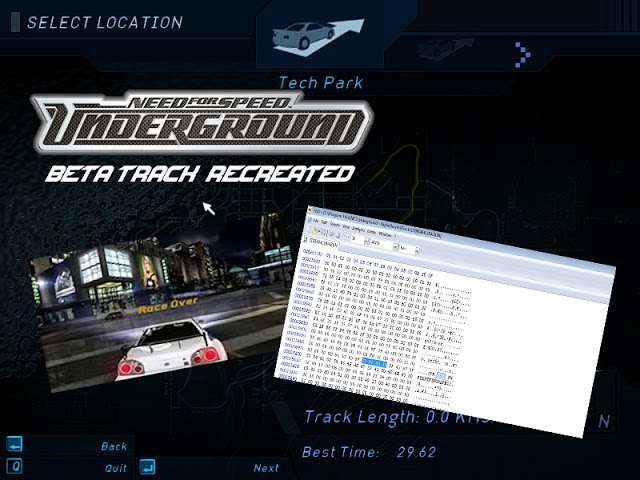Open Search menu in HxD hex editor

click(335, 225)
